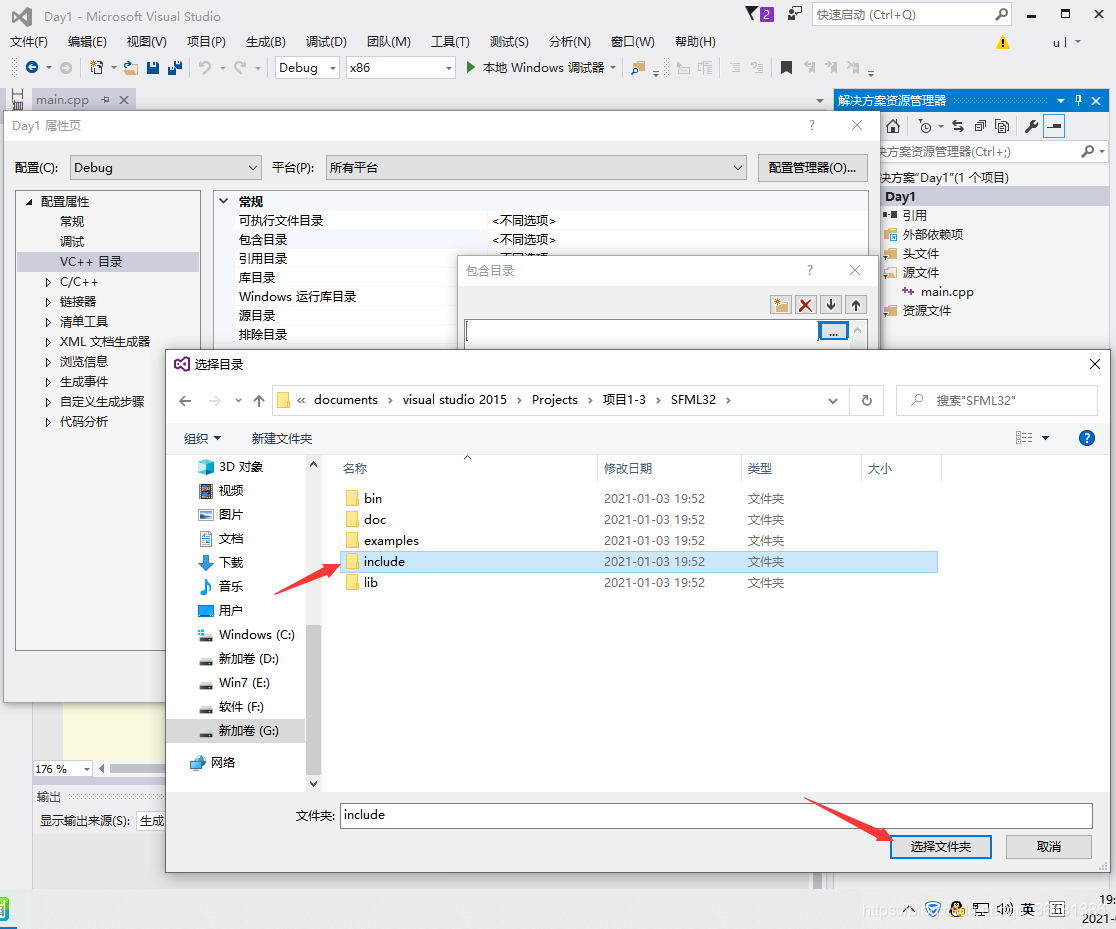Toggle the main.cpp tab pin
The height and width of the screenshot is (929, 1116).
(105, 100)
